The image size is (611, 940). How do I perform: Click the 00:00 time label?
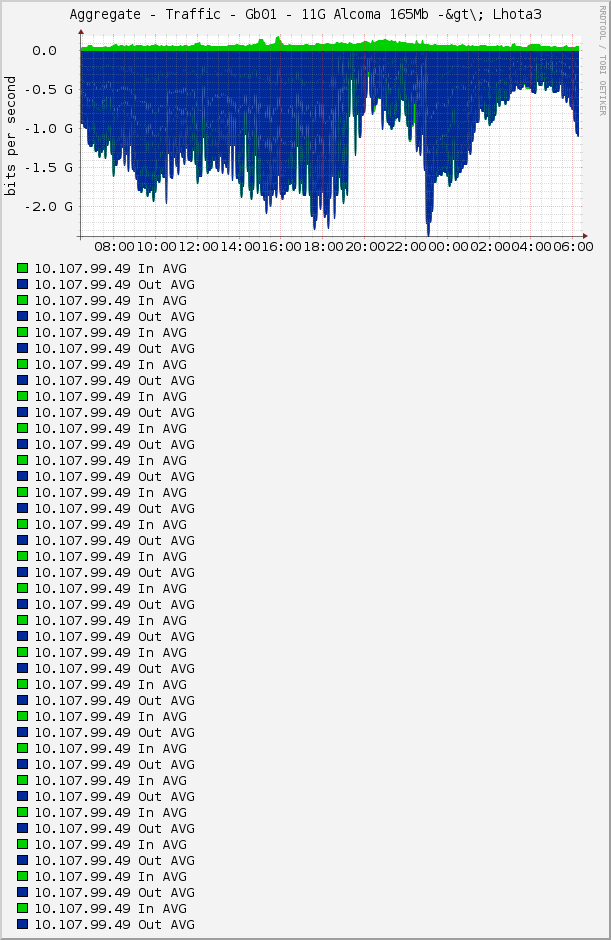click(x=449, y=247)
